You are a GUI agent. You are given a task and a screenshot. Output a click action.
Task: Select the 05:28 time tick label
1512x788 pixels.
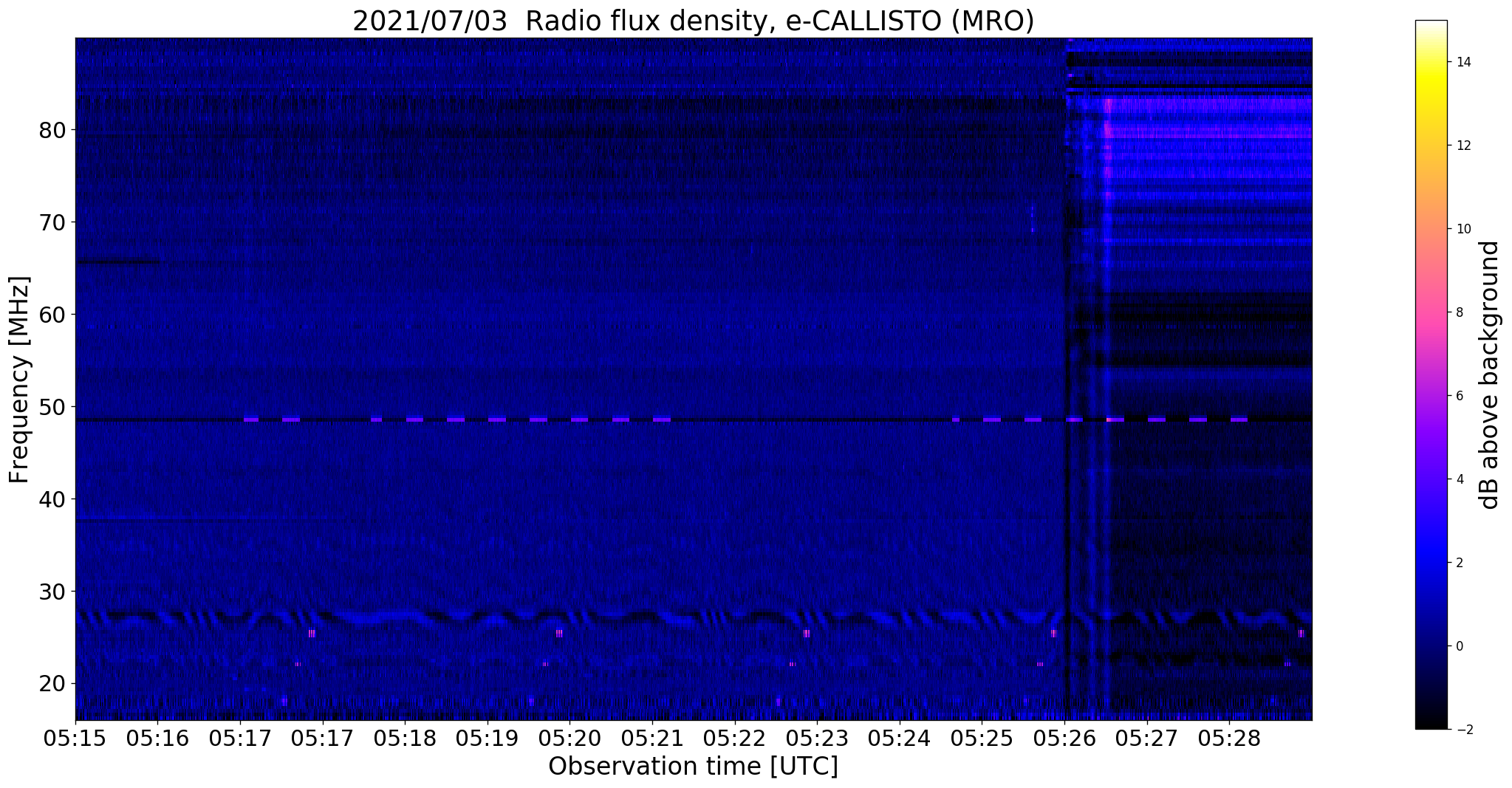1230,738
